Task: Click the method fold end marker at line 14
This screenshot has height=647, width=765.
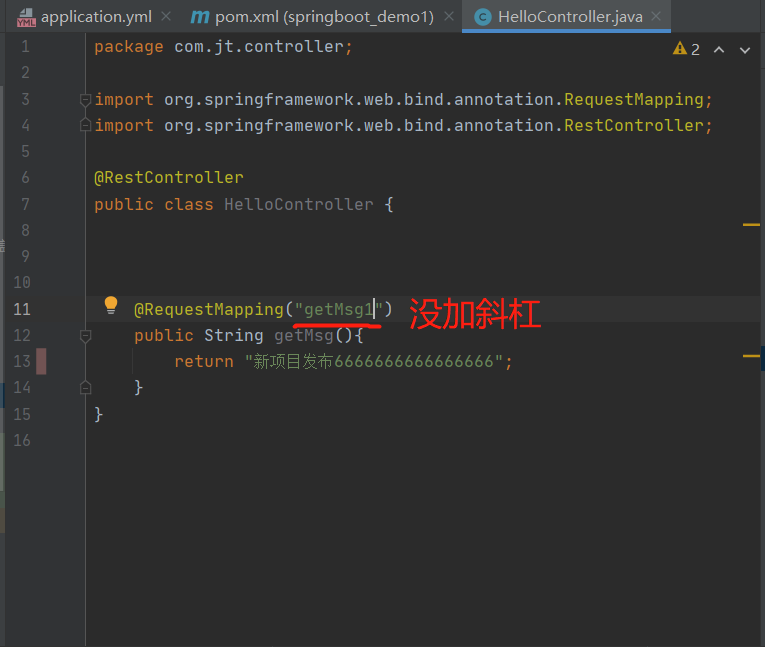Action: (85, 387)
